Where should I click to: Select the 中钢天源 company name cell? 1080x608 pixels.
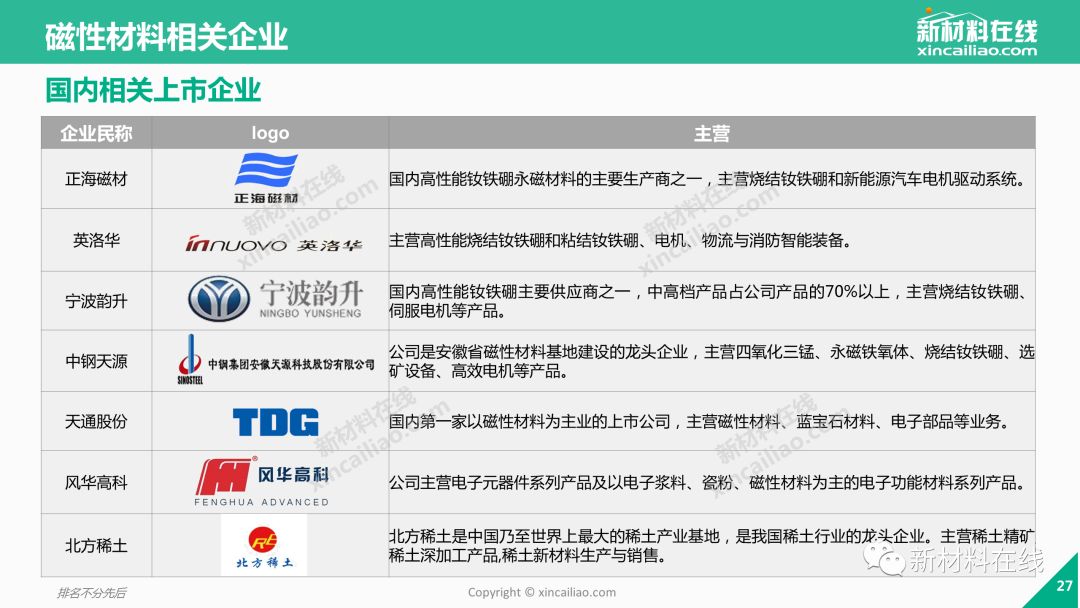click(96, 361)
